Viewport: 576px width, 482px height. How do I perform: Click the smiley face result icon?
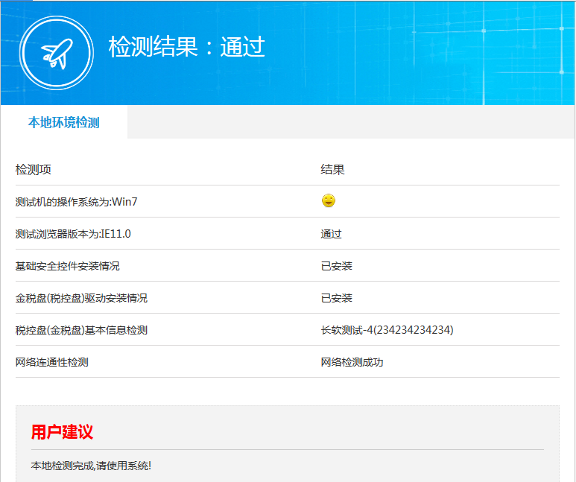click(x=328, y=201)
